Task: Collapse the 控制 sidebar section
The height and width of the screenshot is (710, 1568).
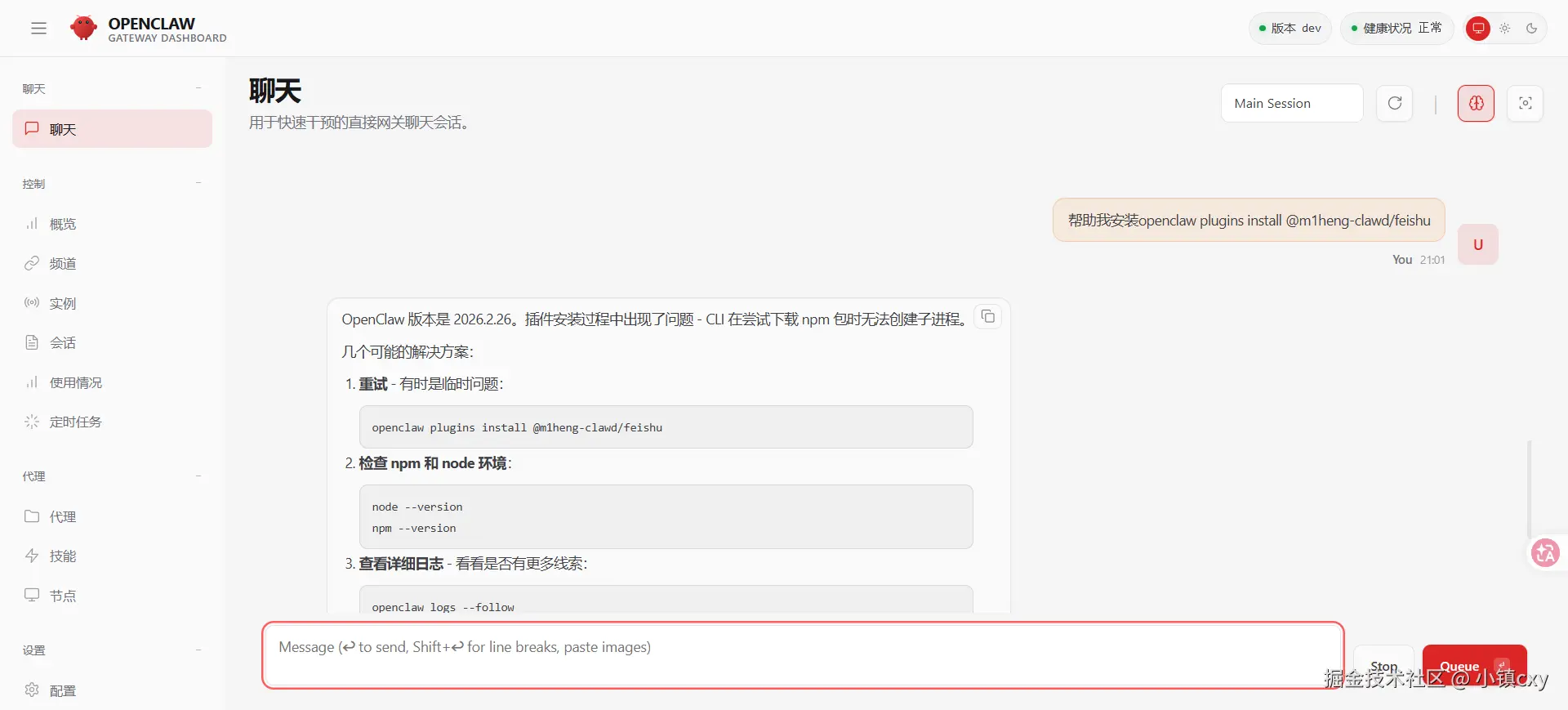Action: point(198,183)
